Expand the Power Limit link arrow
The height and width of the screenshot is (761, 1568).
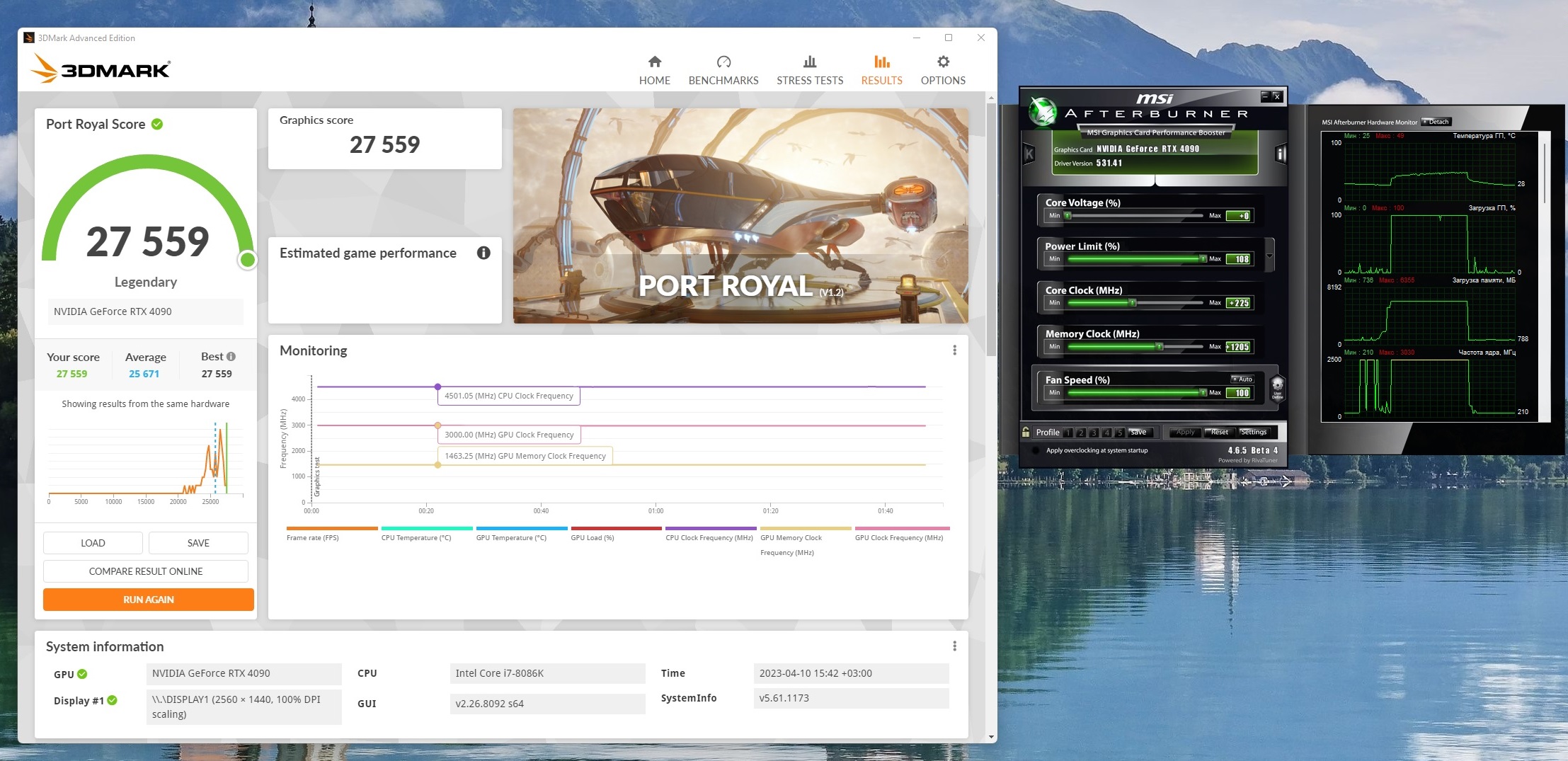pyautogui.click(x=1269, y=256)
